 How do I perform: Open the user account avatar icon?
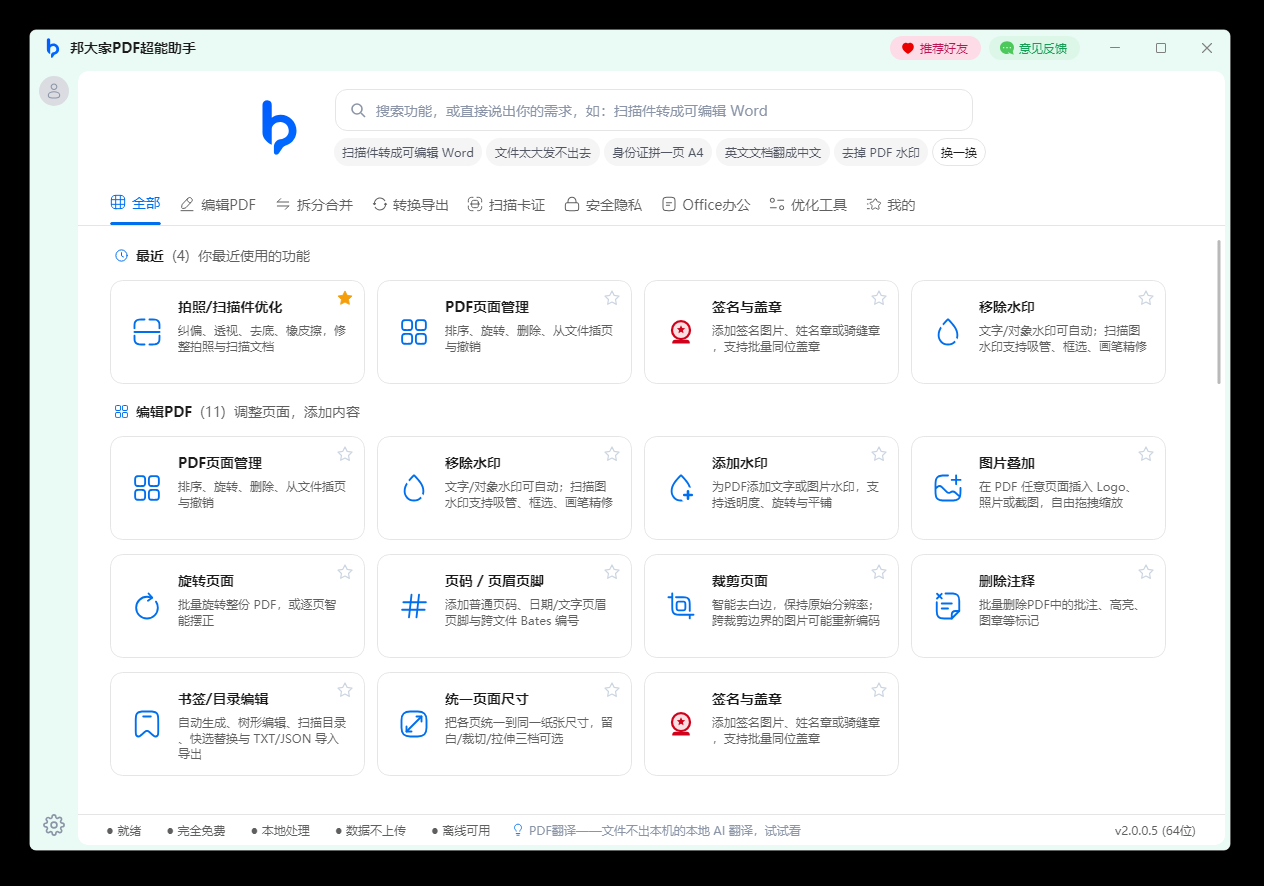coord(54,91)
